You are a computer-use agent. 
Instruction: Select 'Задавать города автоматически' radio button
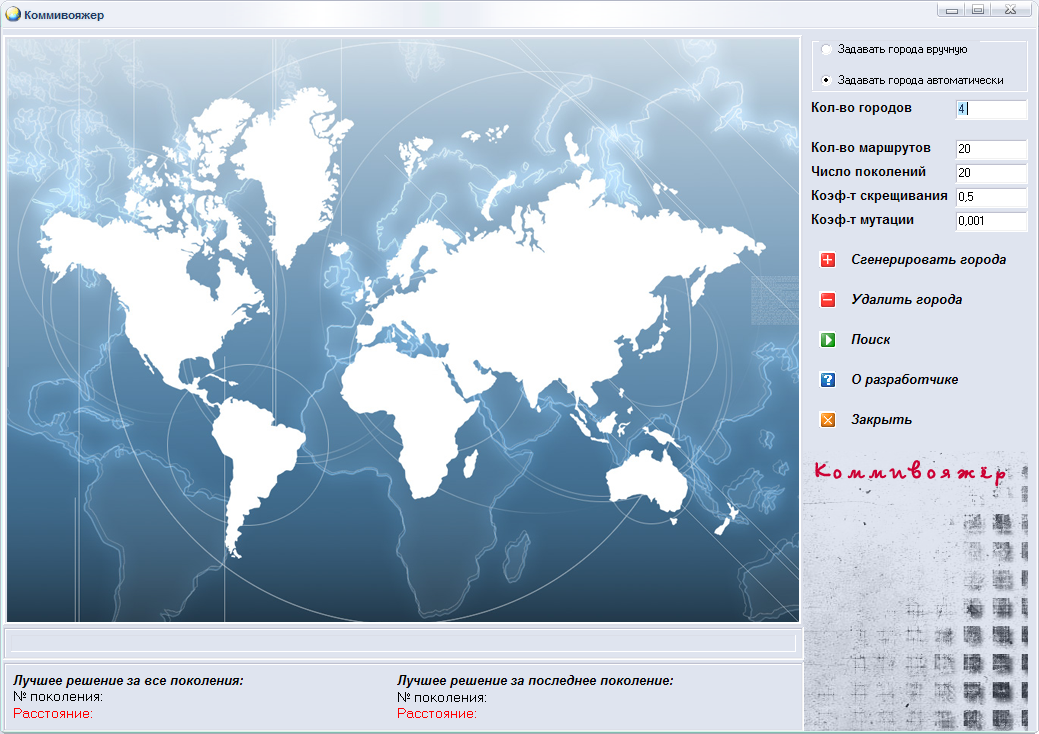(826, 80)
